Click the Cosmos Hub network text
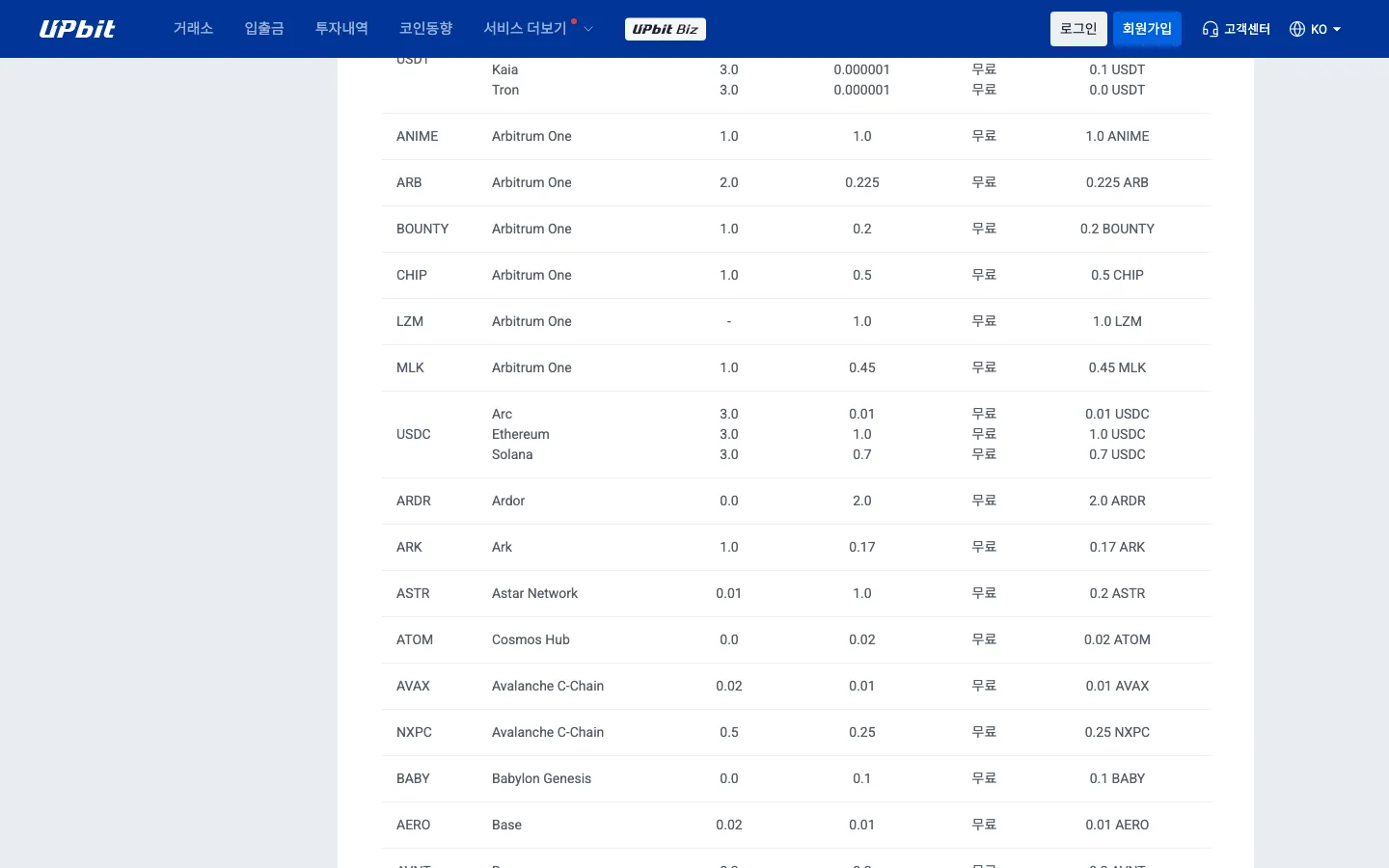Image resolution: width=1389 pixels, height=868 pixels. coord(531,639)
